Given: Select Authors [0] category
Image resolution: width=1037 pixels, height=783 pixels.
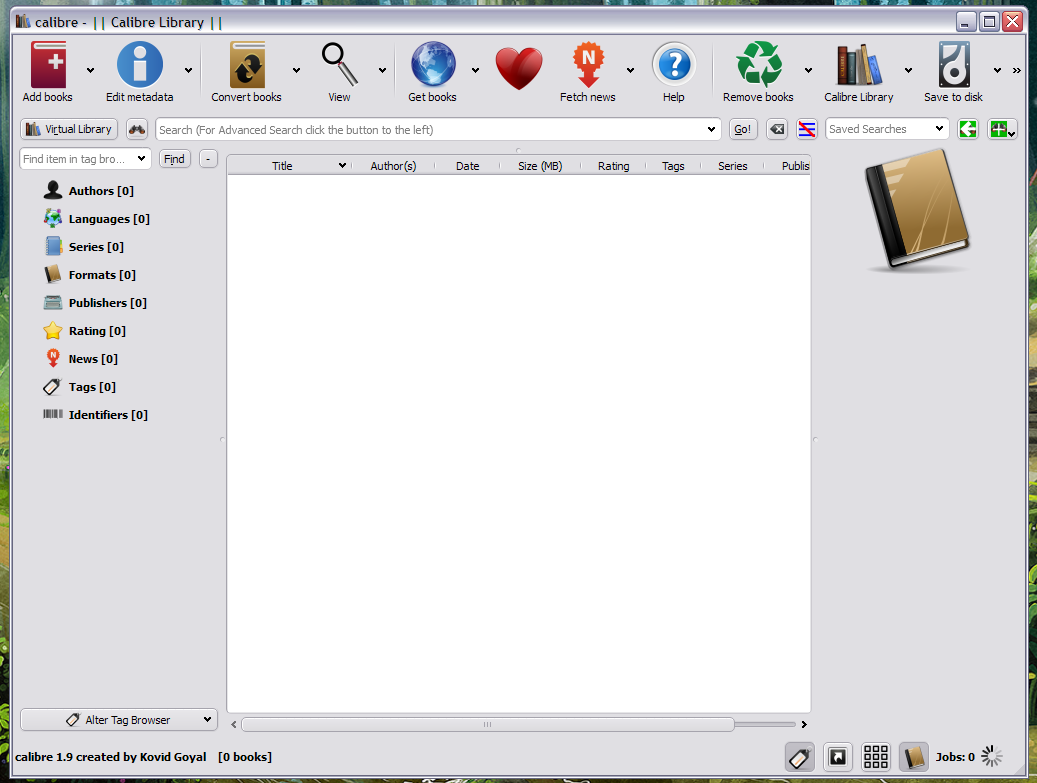Looking at the screenshot, I should click(x=101, y=190).
